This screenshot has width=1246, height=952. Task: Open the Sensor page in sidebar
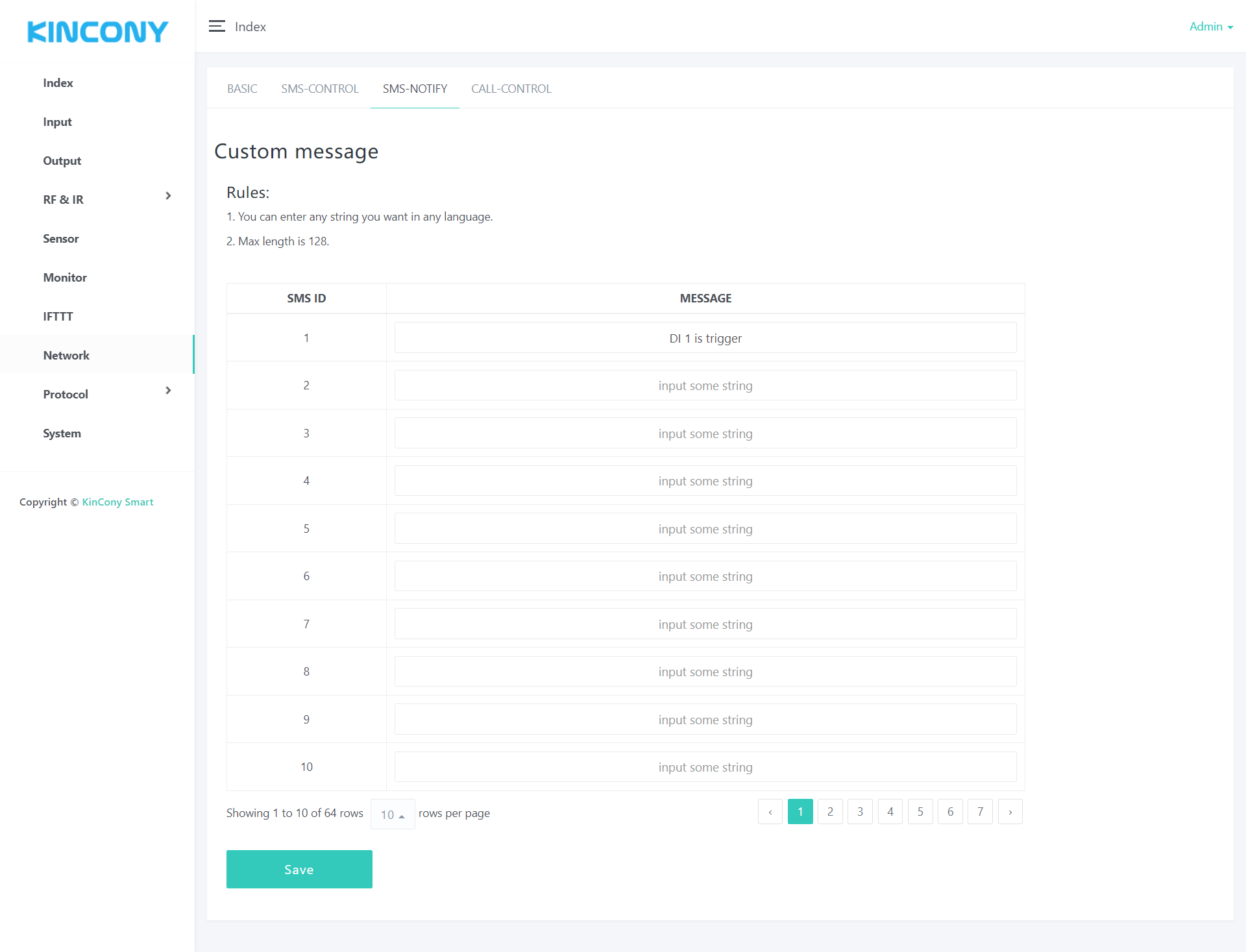[x=61, y=239]
